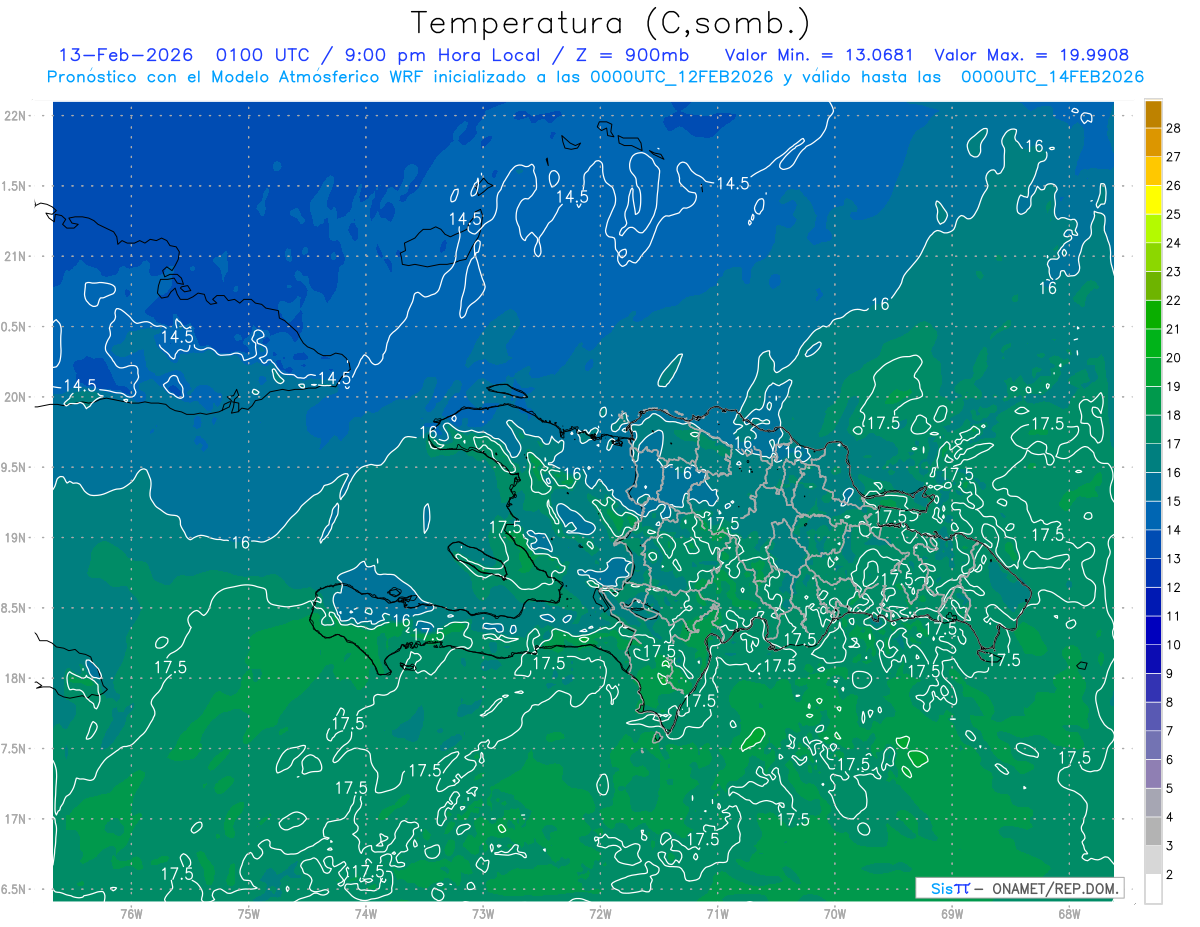
Task: Click the '13' value on the color scale
Action: [1174, 558]
